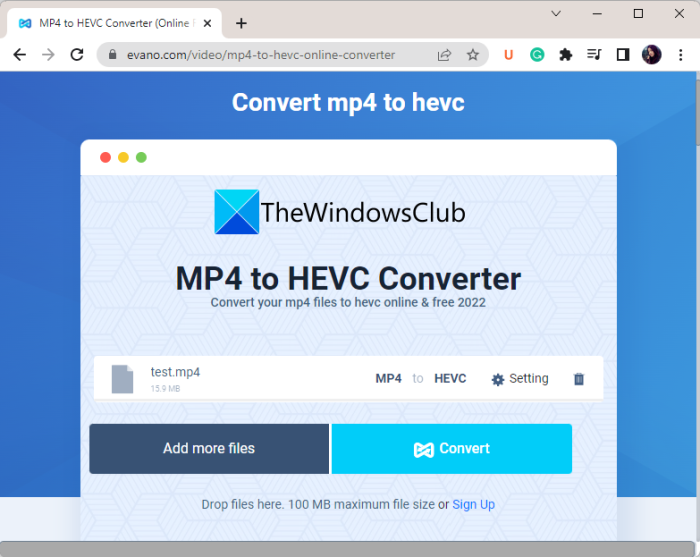
Task: Expand the tab search dropdown arrow
Action: tap(556, 14)
